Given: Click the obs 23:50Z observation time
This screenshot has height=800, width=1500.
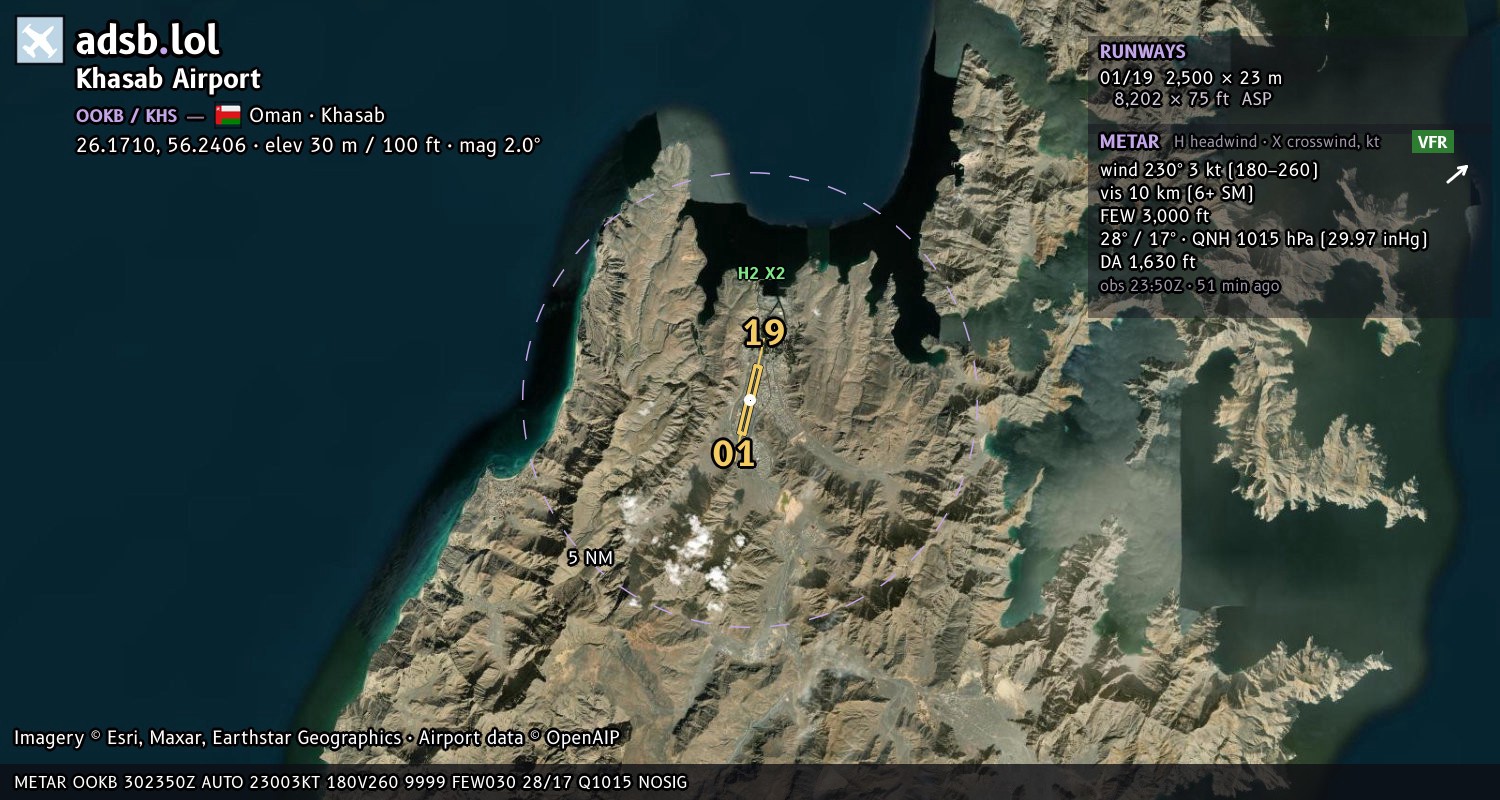Looking at the screenshot, I should [x=1189, y=286].
